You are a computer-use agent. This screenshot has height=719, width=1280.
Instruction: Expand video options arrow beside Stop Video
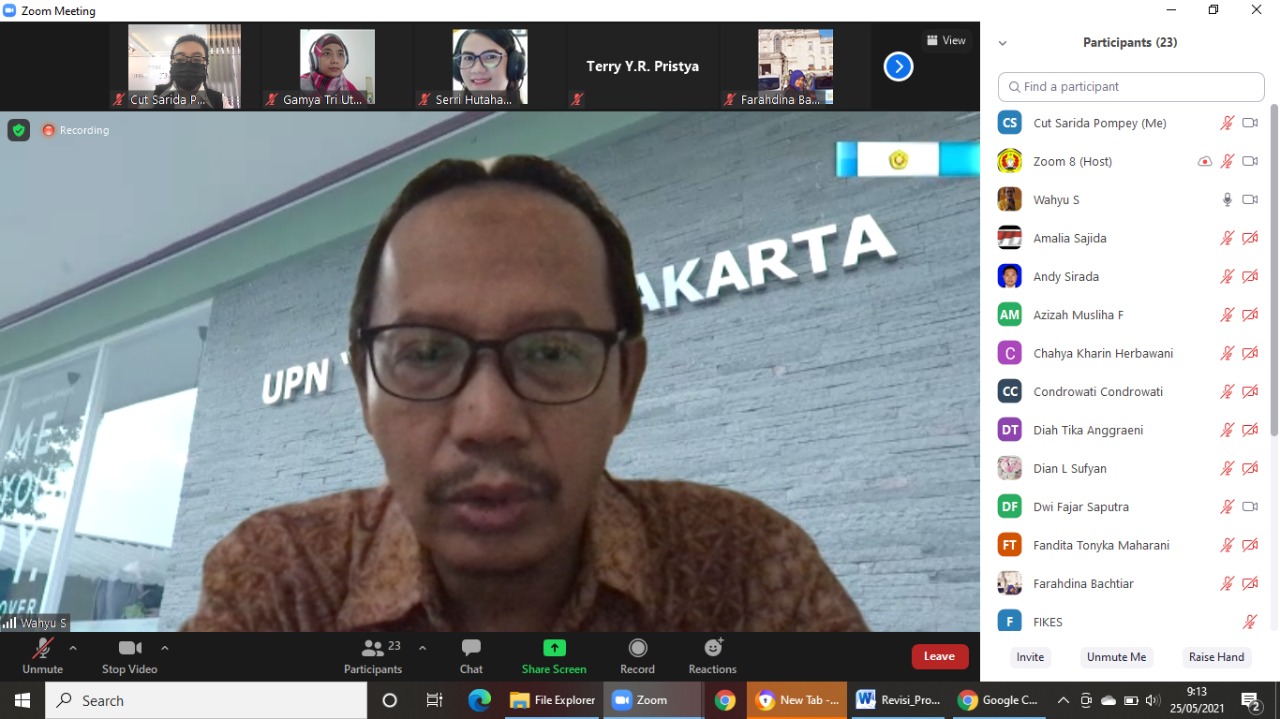[x=165, y=648]
